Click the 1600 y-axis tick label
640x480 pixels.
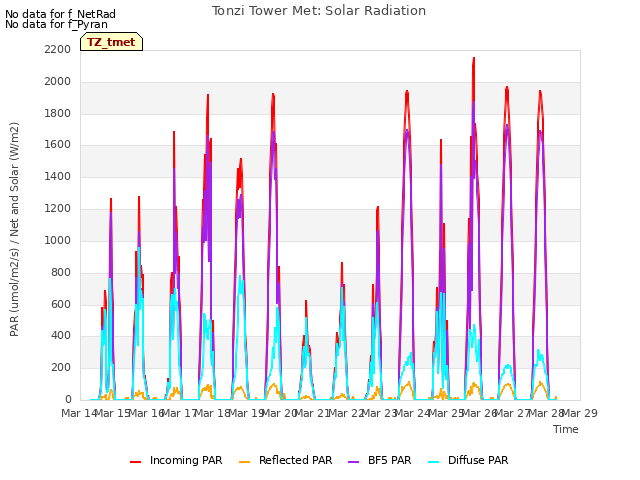click(58, 144)
